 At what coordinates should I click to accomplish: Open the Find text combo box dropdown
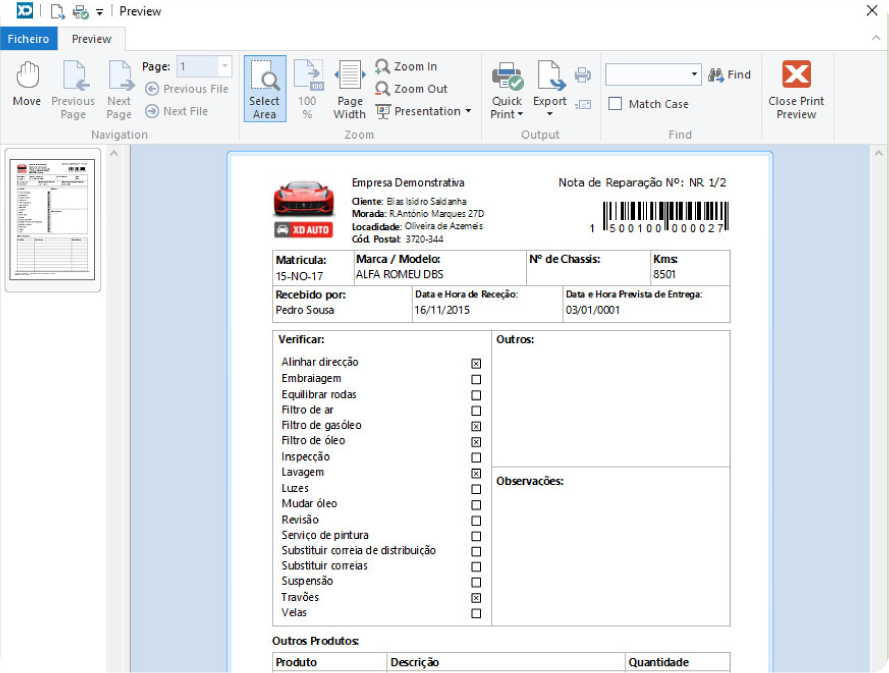(695, 75)
